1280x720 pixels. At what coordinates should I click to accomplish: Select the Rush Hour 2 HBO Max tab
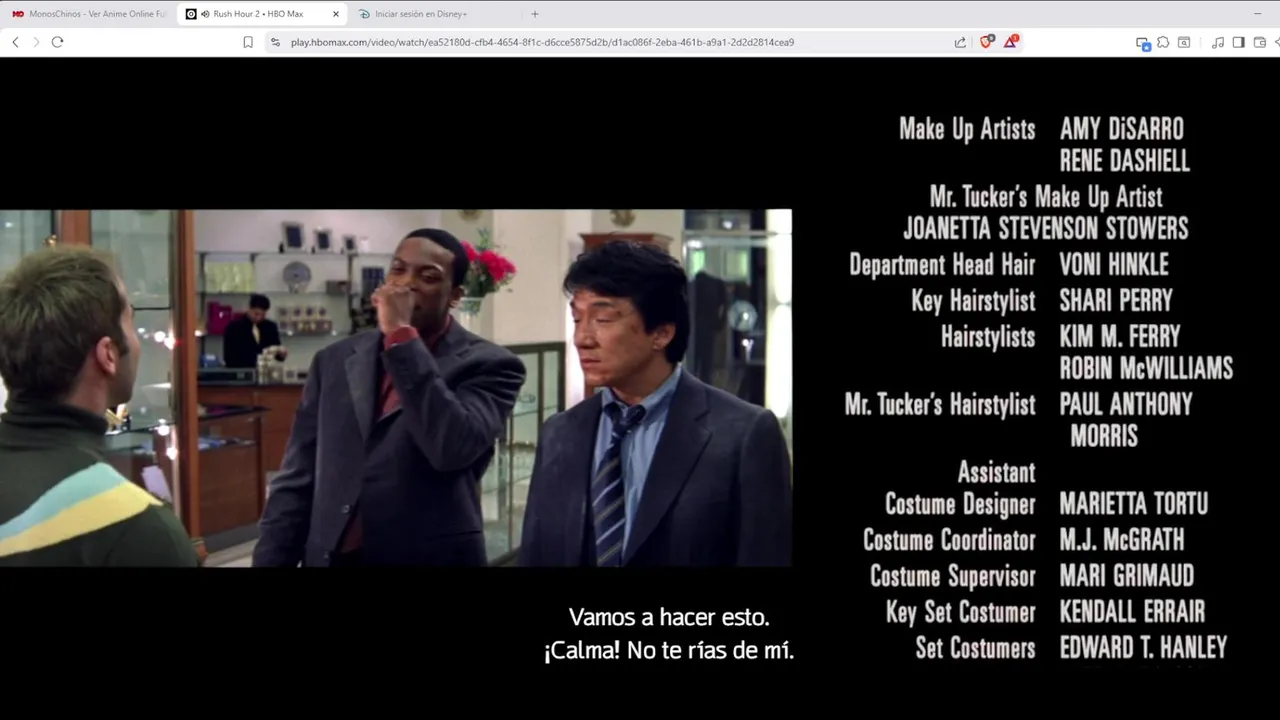click(262, 14)
